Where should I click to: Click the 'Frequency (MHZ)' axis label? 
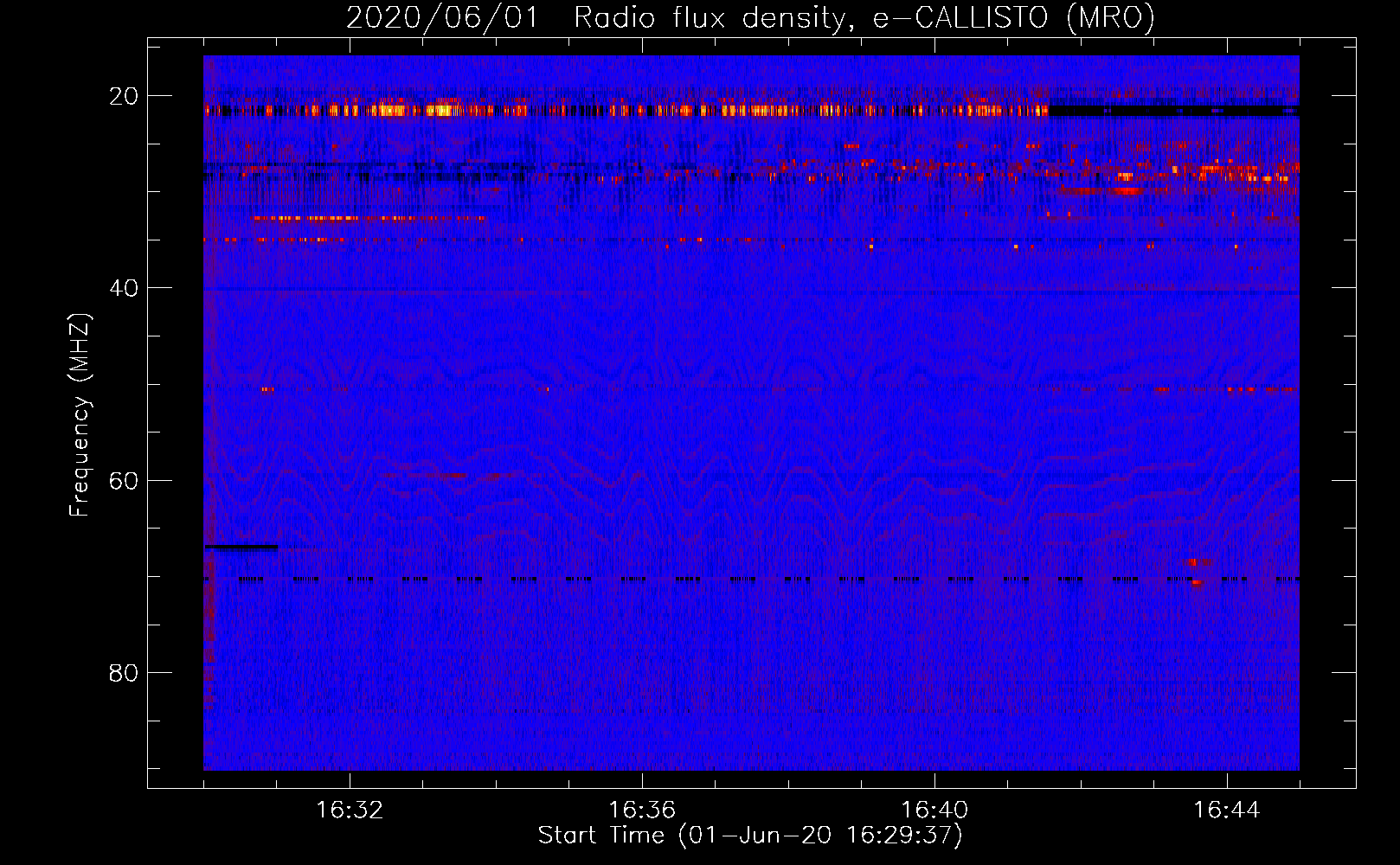pos(80,415)
